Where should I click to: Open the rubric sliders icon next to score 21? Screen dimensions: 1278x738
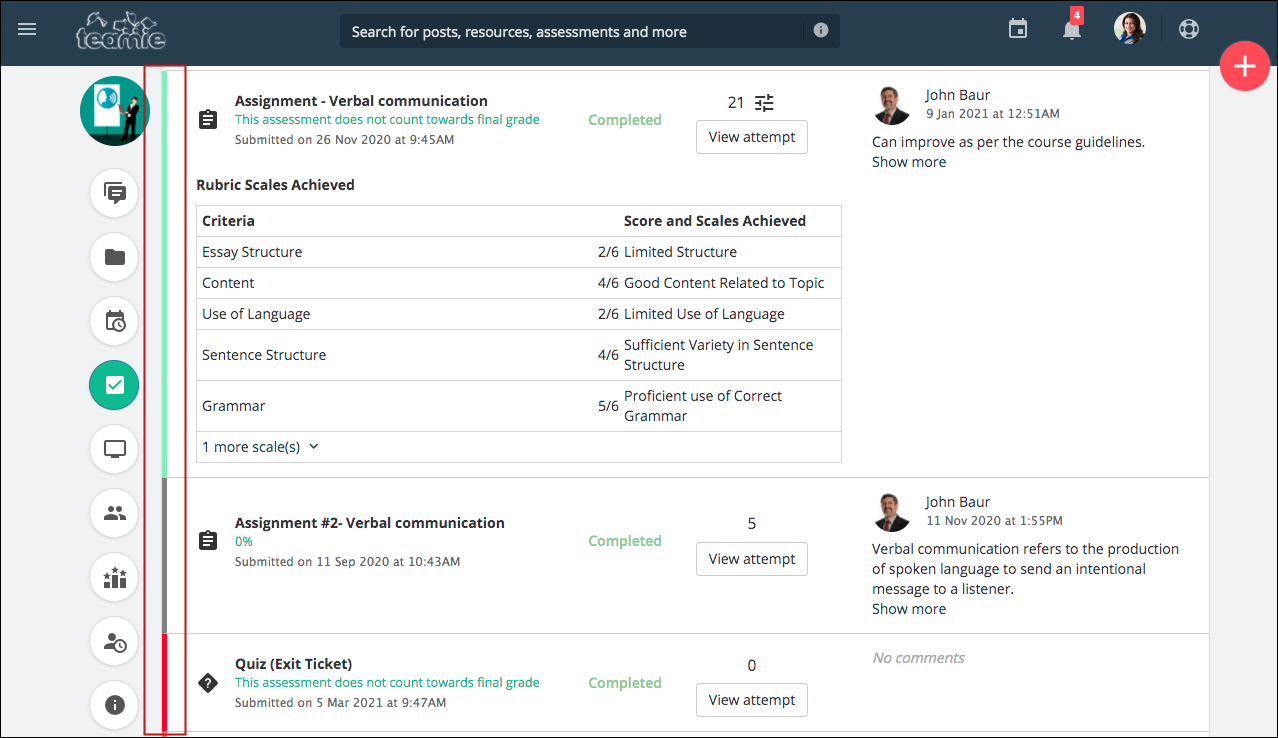pyautogui.click(x=764, y=102)
